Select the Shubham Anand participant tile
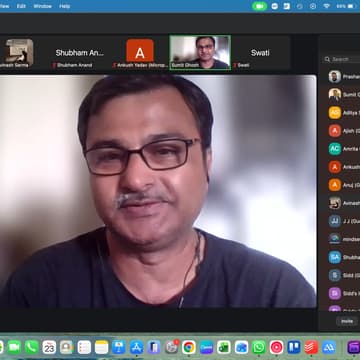This screenshot has height=360, width=360. click(x=79, y=53)
